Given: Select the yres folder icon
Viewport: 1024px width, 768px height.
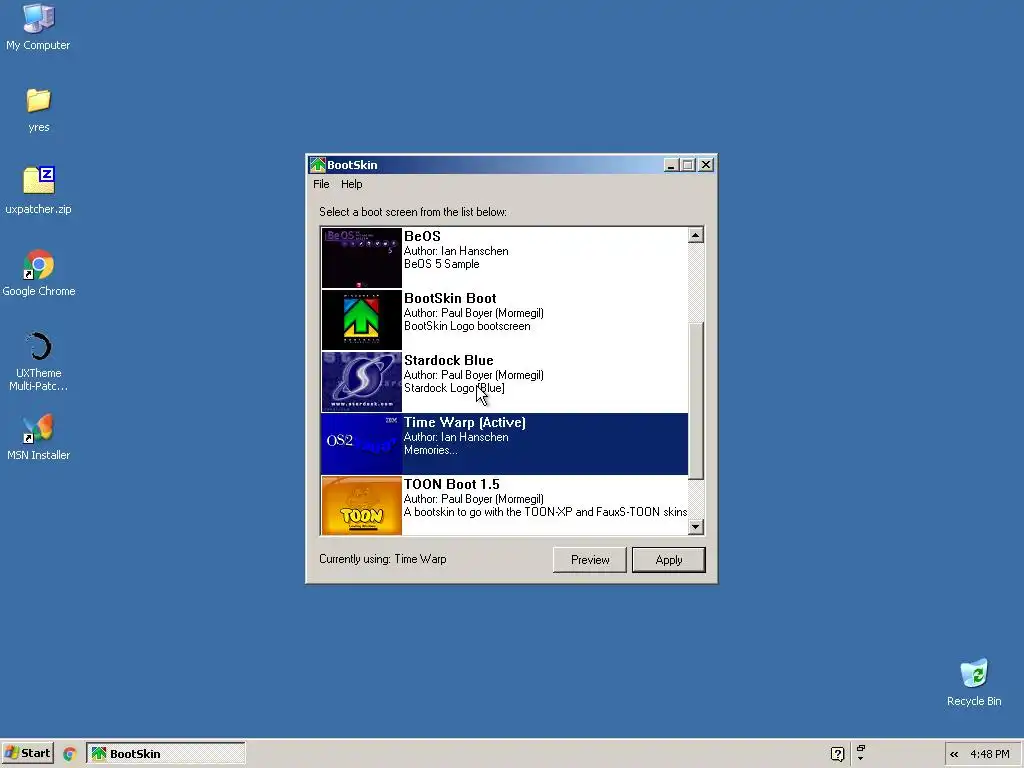Looking at the screenshot, I should coord(39,101).
